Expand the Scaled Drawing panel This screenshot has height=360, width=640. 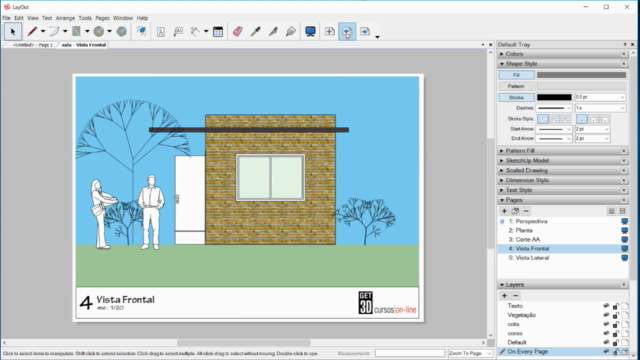pyautogui.click(x=502, y=170)
